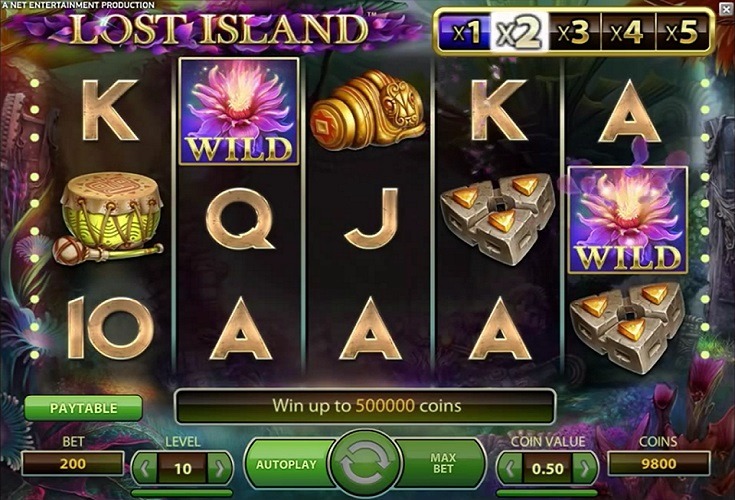Select the x3 multiplier tab

pyautogui.click(x=574, y=32)
